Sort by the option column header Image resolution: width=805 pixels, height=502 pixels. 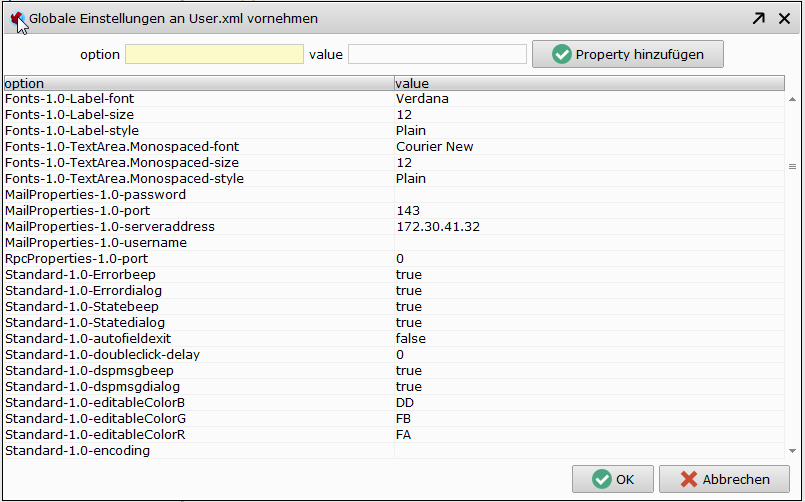199,83
